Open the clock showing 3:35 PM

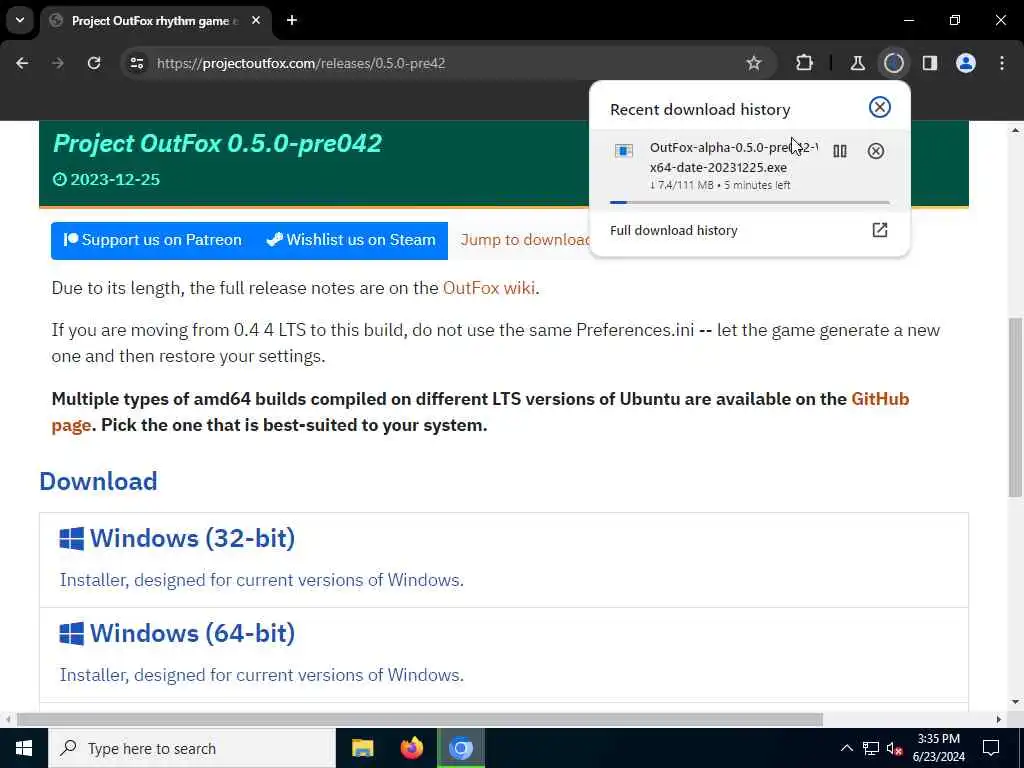[x=938, y=748]
